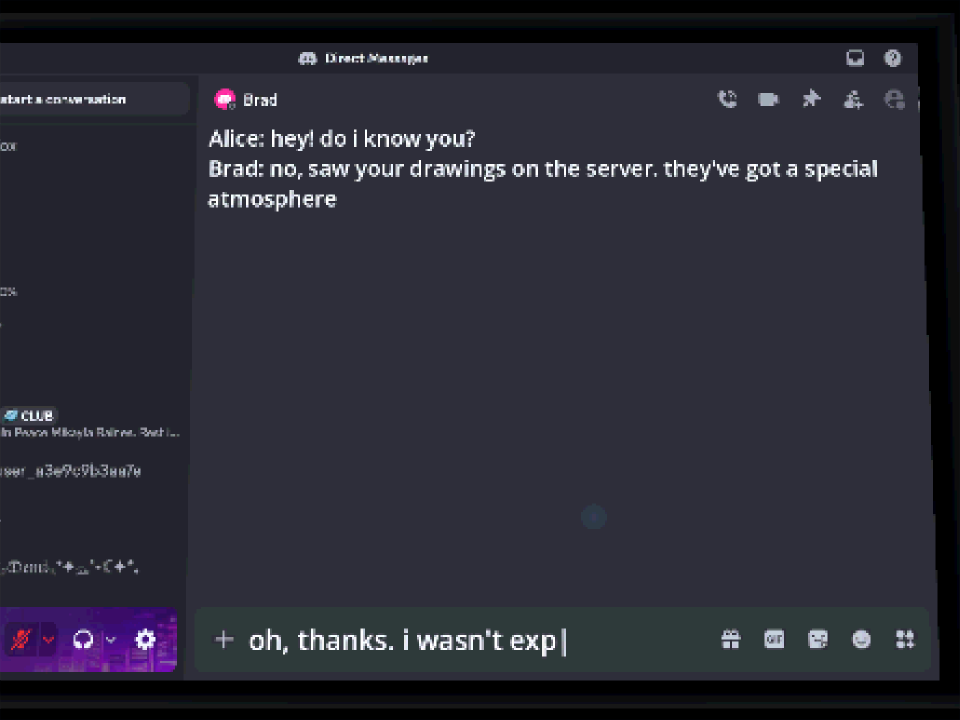
Task: Click the 'start a conversation' search field
Action: coord(92,99)
